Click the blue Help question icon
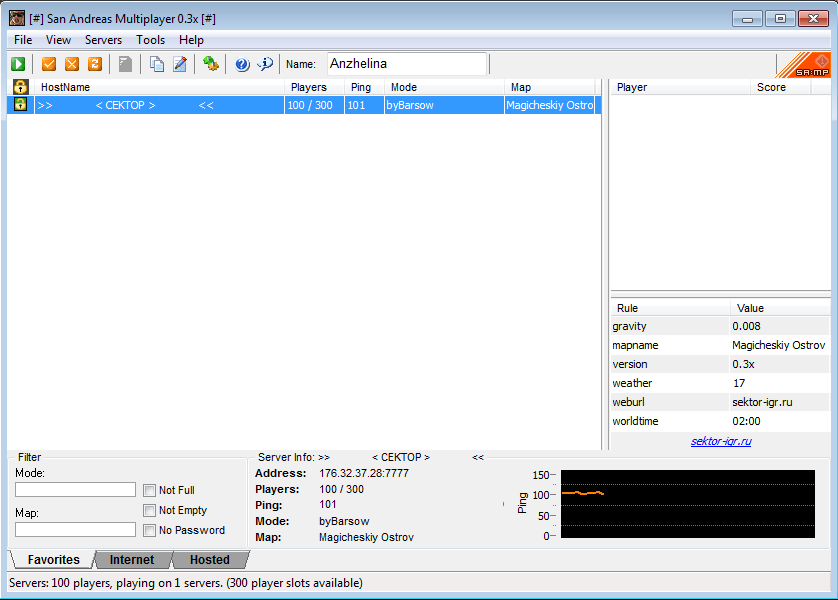Image resolution: width=838 pixels, height=600 pixels. tap(242, 65)
